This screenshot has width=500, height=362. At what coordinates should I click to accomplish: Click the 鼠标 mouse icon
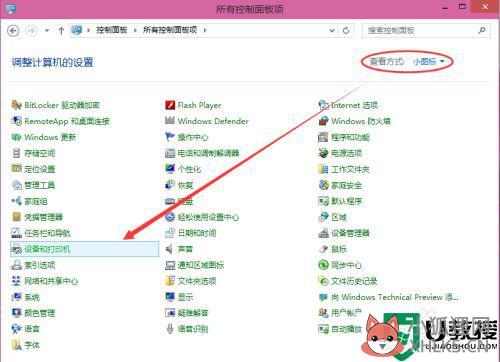[323, 249]
